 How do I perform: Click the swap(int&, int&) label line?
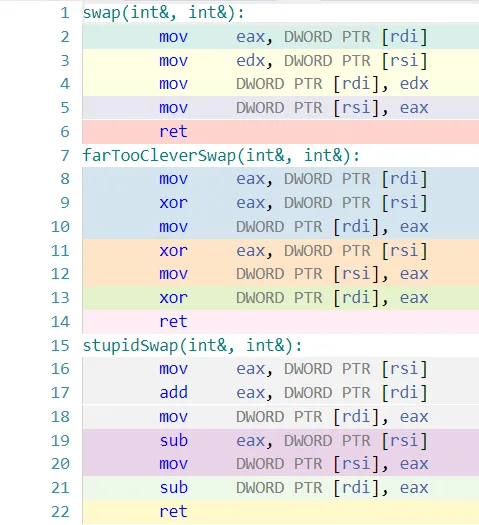click(x=164, y=13)
